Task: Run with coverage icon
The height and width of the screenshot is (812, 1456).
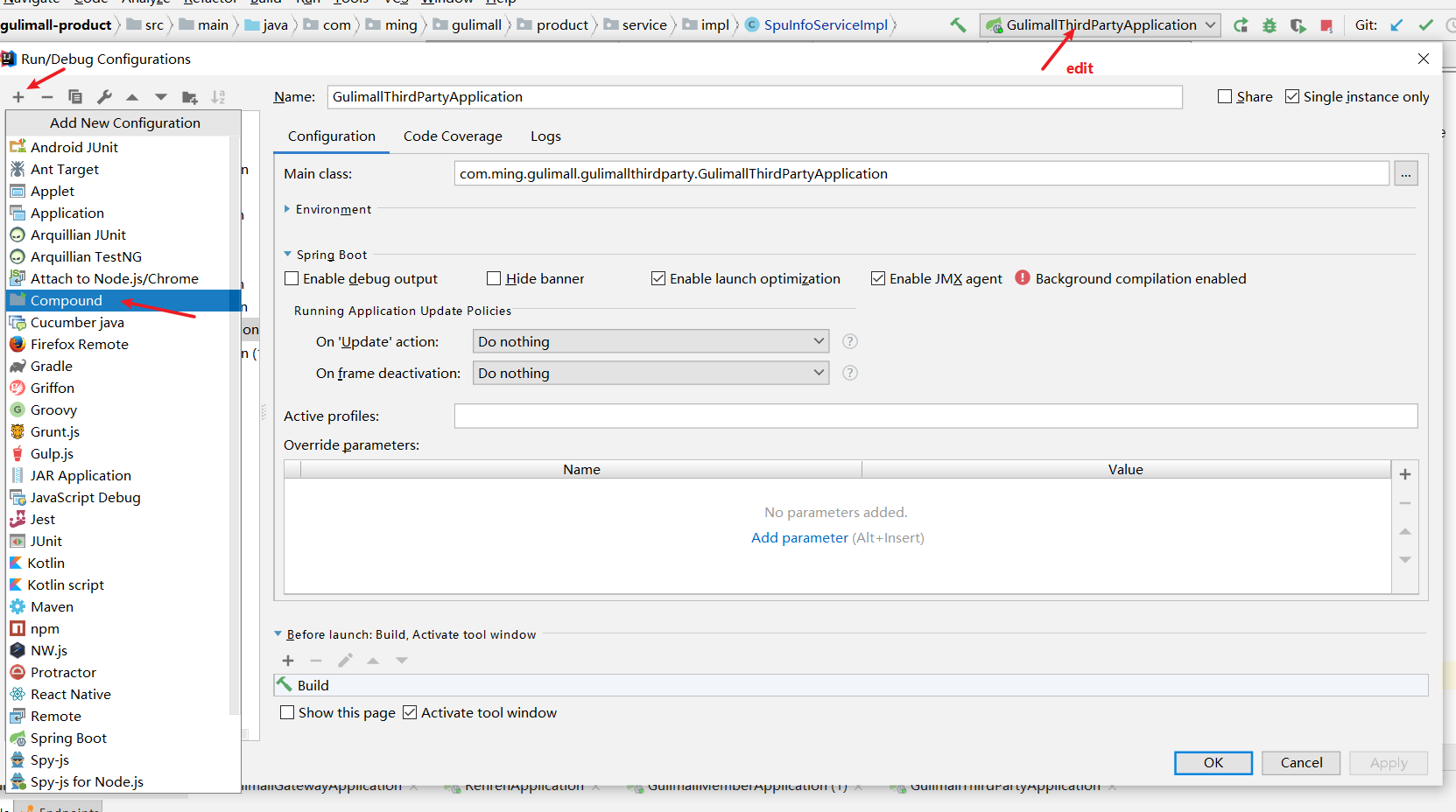Action: [x=1298, y=25]
